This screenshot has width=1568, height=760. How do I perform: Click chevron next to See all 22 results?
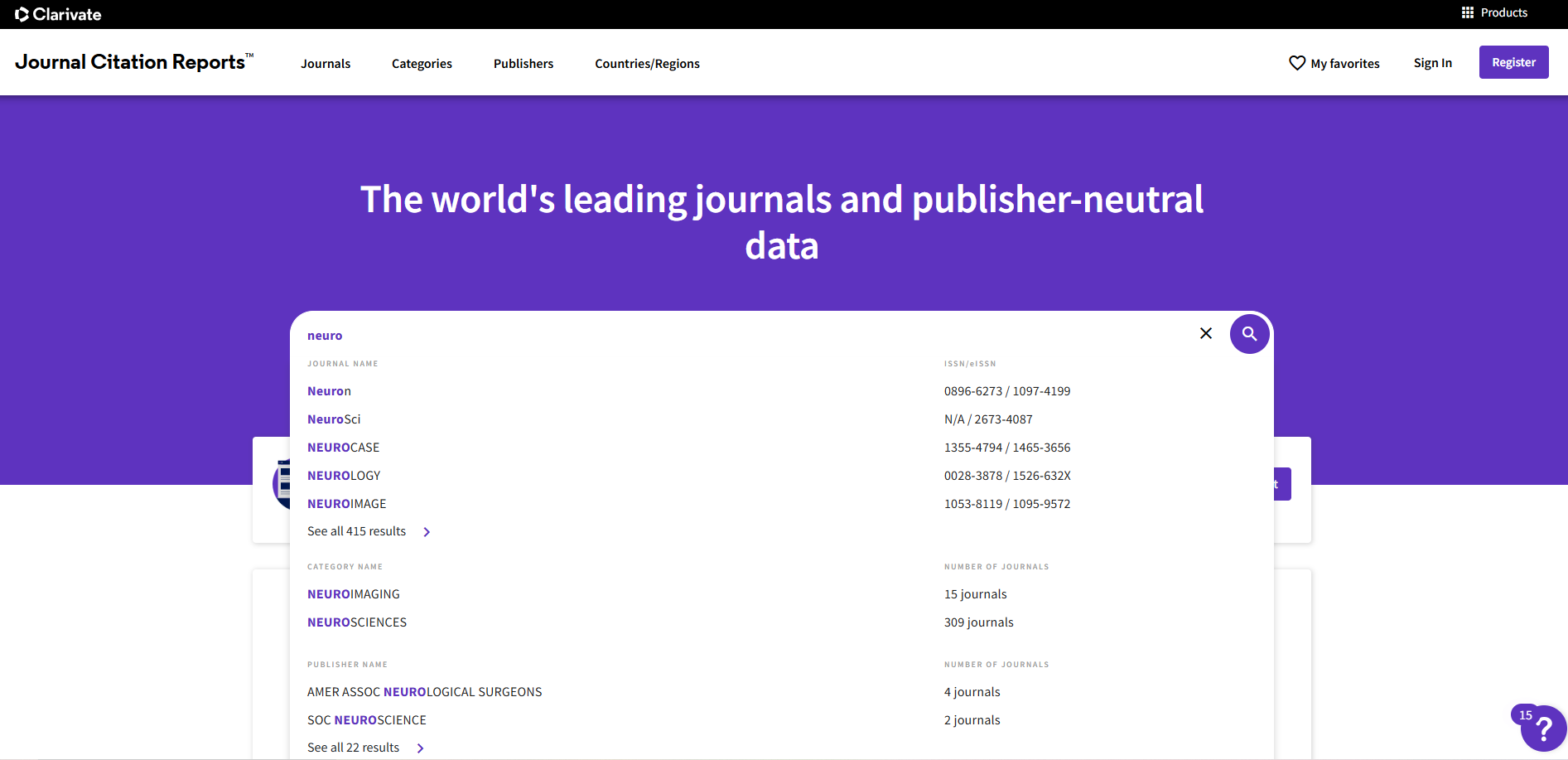(x=420, y=748)
